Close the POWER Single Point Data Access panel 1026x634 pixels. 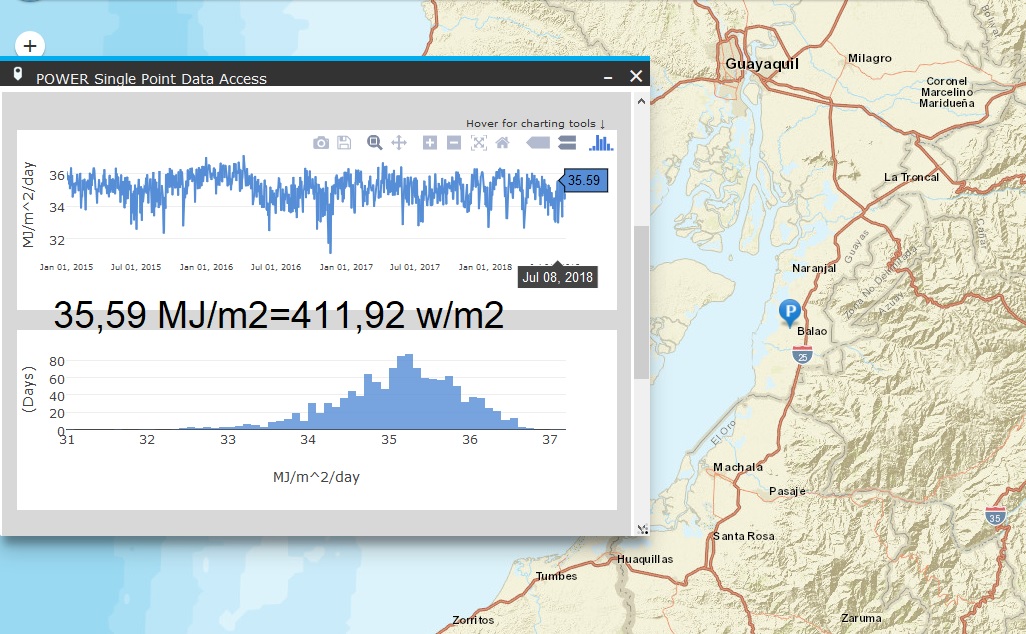click(636, 76)
